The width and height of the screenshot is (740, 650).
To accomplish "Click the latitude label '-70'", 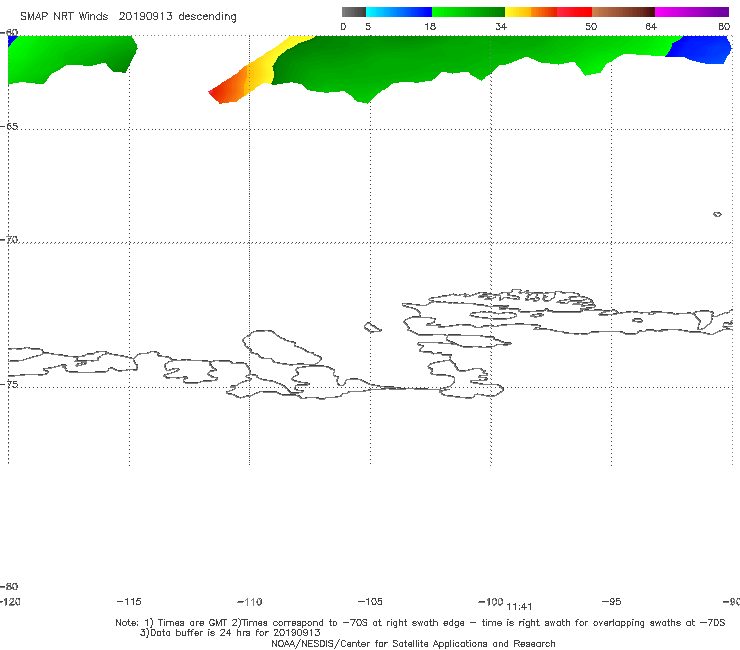I will pyautogui.click(x=9, y=240).
